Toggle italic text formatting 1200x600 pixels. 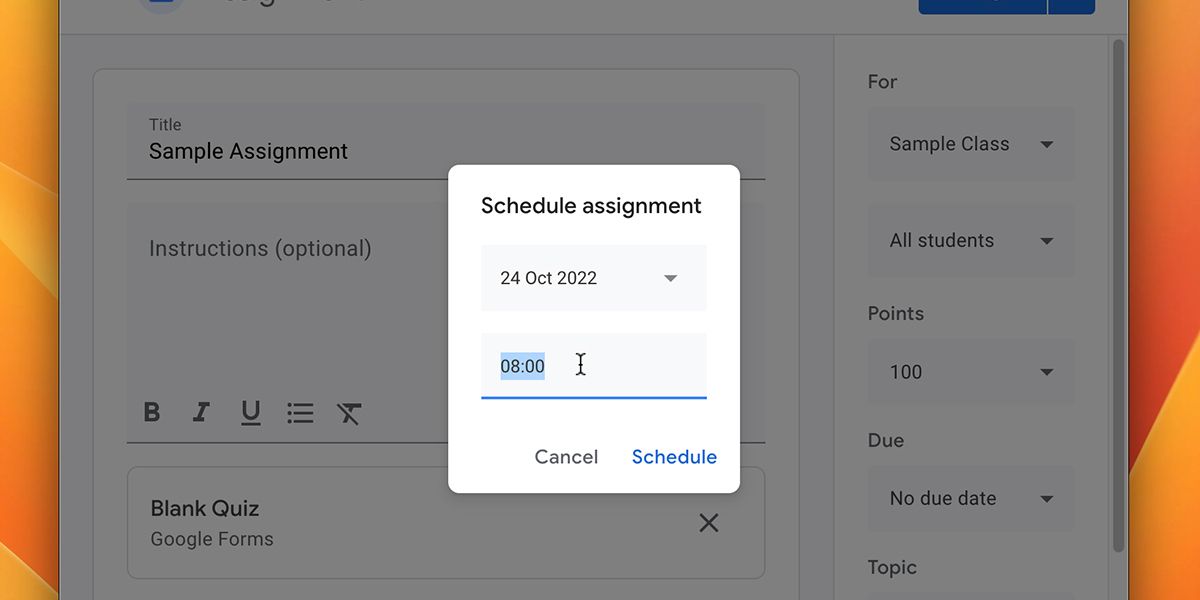click(201, 412)
